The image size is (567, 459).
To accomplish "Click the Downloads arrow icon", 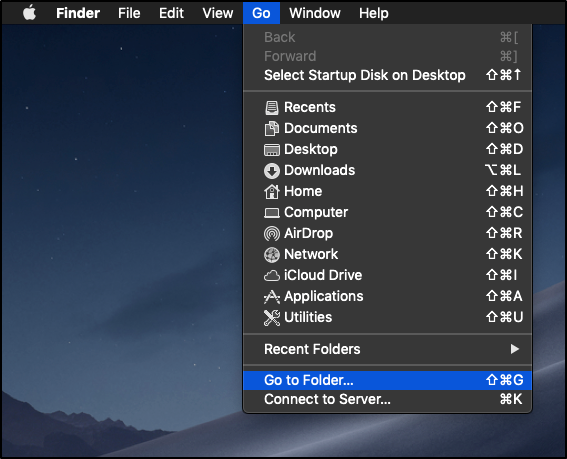I will coord(272,171).
